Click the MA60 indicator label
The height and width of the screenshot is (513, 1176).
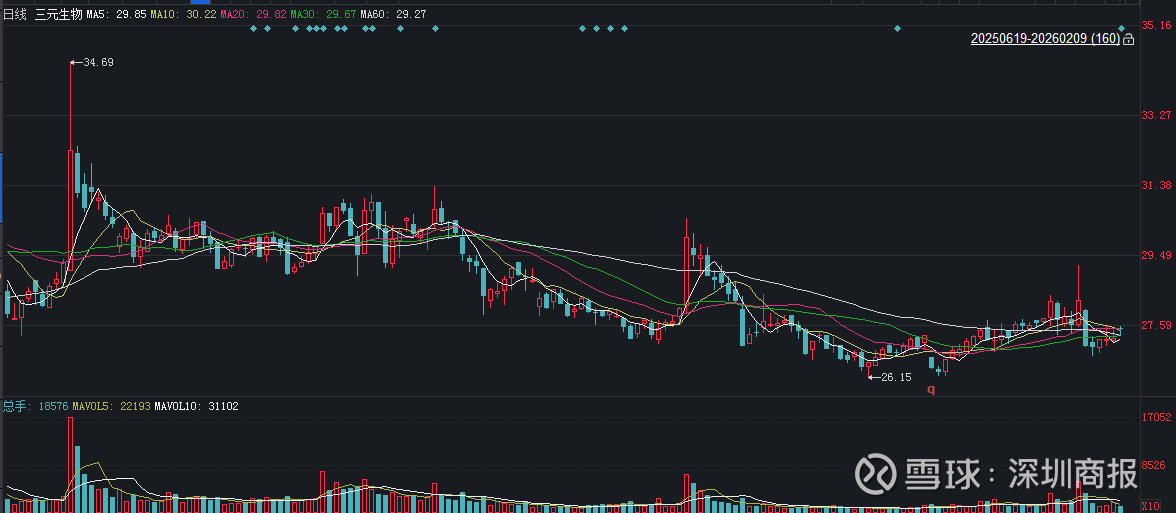click(392, 15)
